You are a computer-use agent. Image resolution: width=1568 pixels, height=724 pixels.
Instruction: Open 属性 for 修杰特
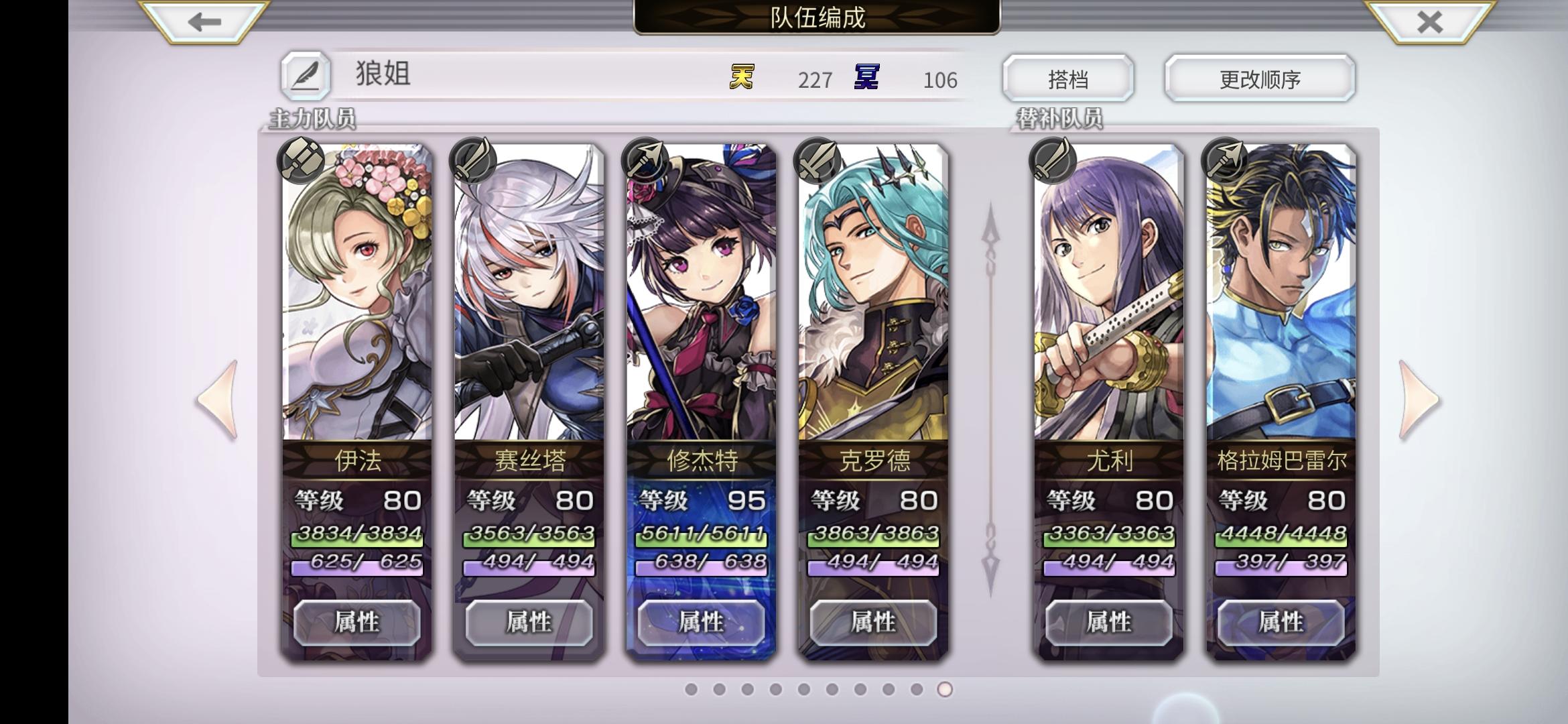coord(701,622)
